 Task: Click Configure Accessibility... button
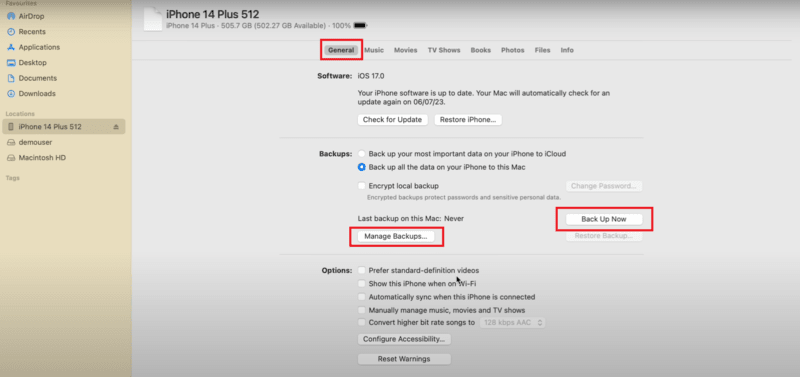click(404, 339)
